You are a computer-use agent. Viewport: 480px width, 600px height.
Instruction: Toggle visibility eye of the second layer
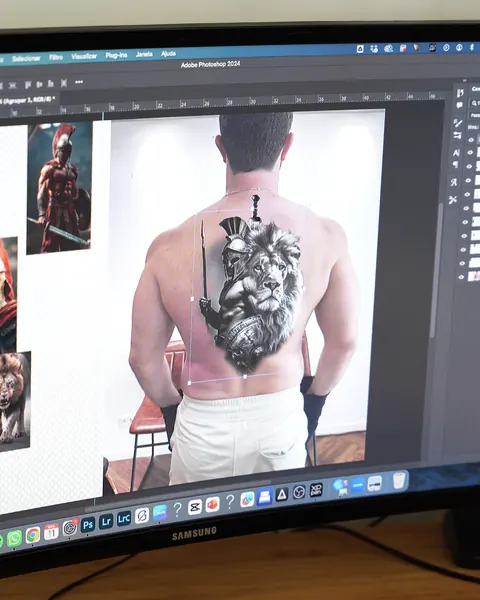tap(470, 153)
